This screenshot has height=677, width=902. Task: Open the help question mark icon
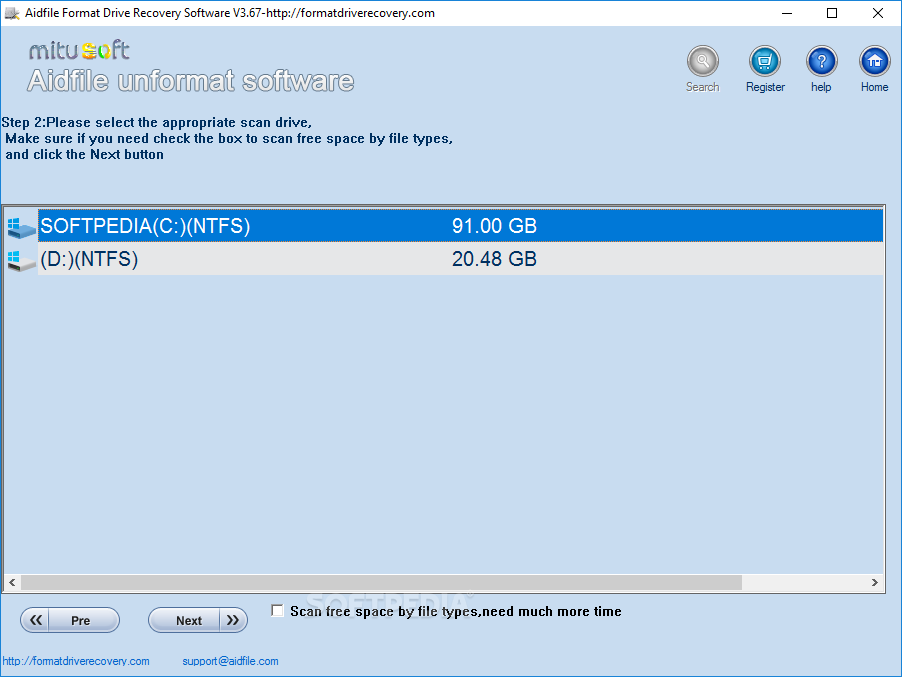(x=821, y=61)
